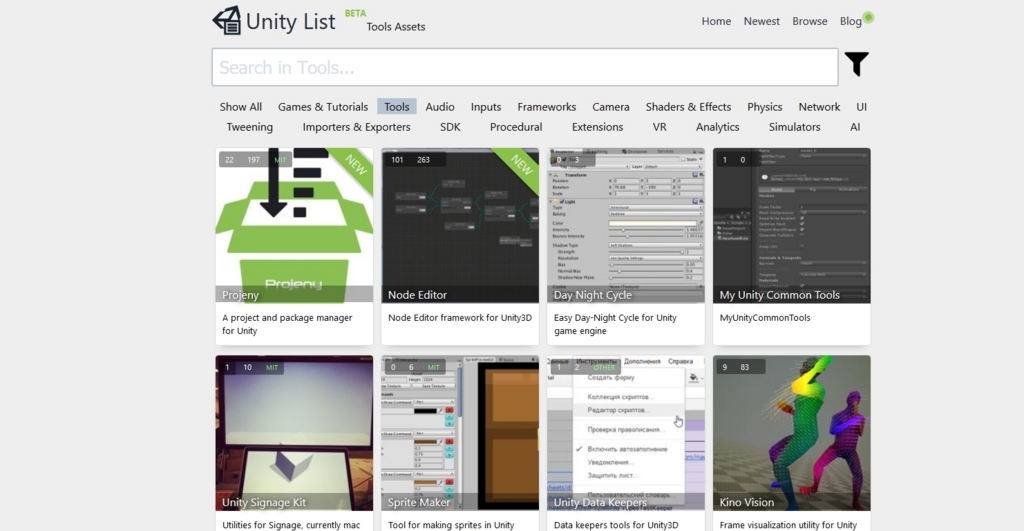Select the UI category

coord(861,106)
